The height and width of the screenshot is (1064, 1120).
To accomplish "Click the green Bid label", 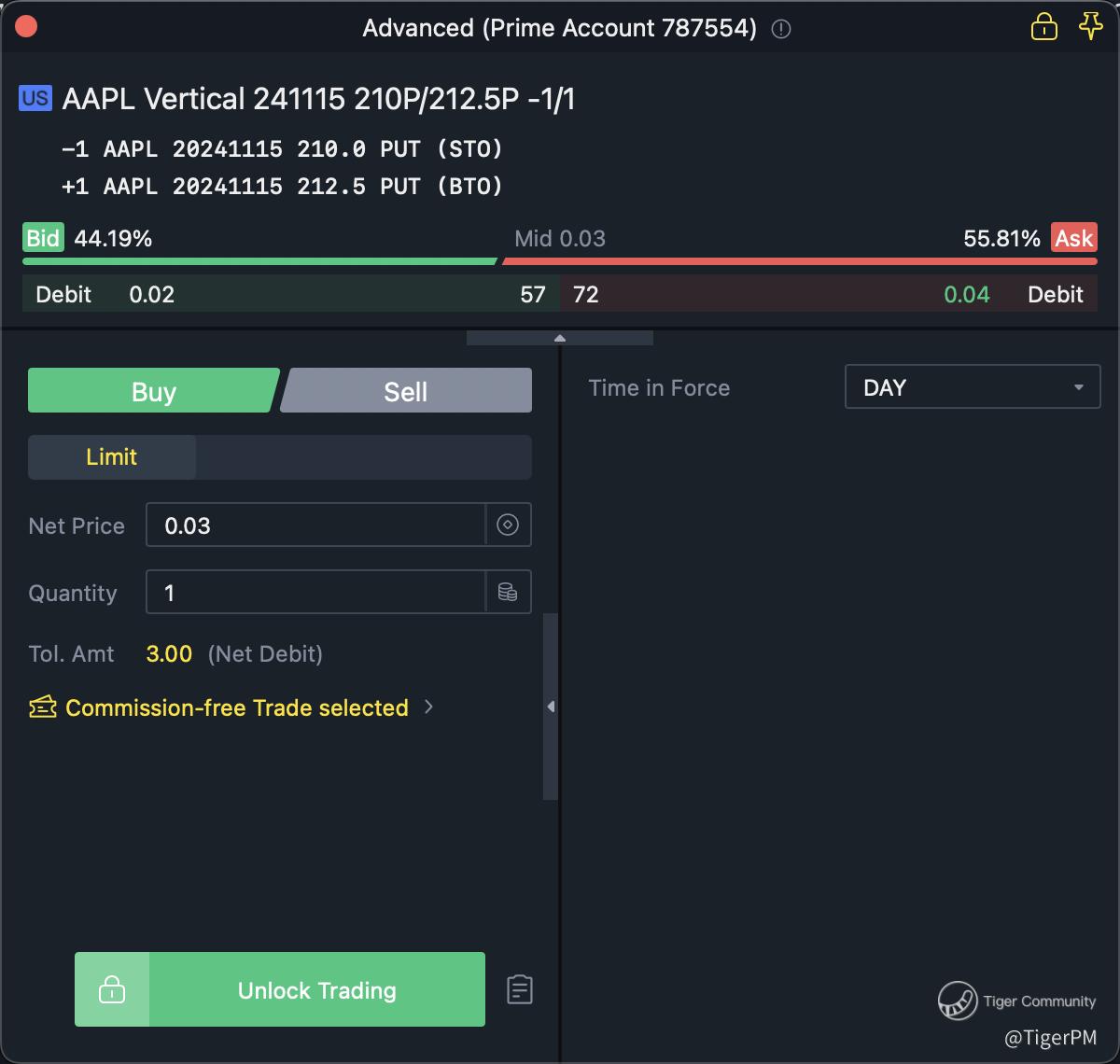I will coord(43,238).
